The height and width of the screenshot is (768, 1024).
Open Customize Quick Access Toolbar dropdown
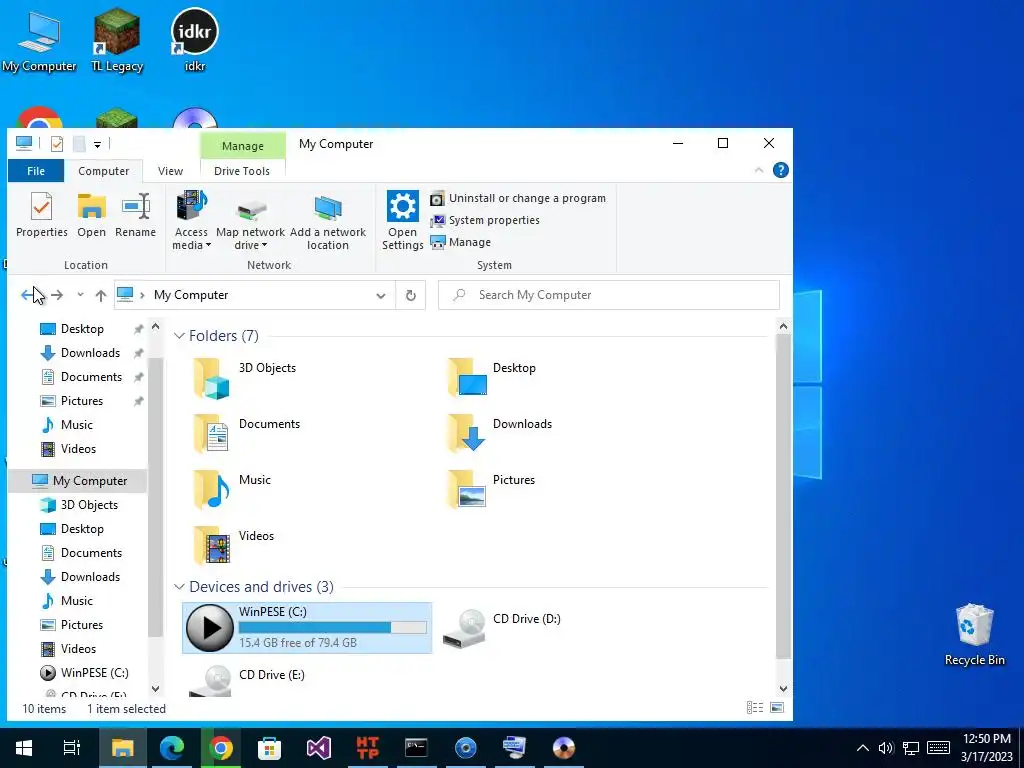tap(97, 144)
